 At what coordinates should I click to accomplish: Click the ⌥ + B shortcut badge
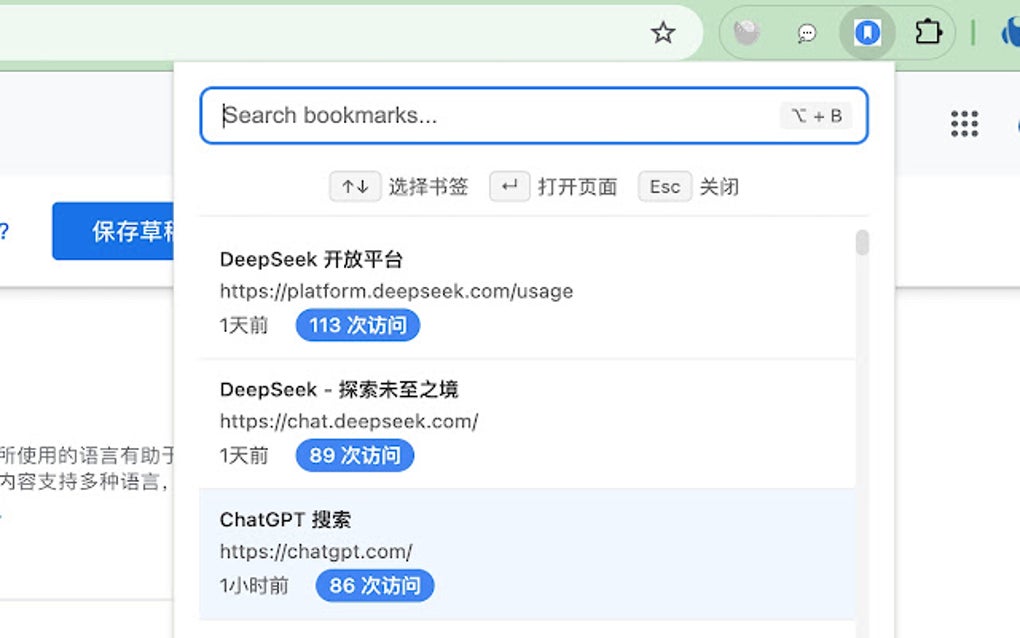pos(816,116)
